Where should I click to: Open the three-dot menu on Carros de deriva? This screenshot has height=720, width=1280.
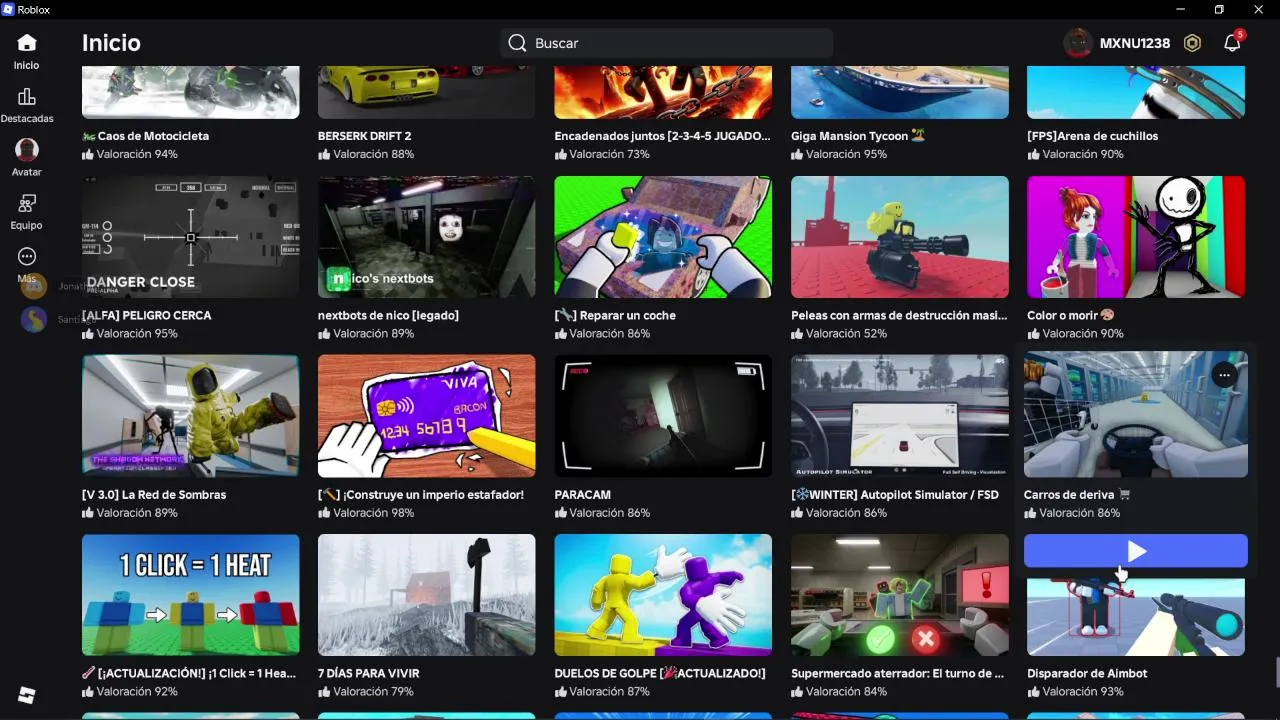pos(1224,375)
